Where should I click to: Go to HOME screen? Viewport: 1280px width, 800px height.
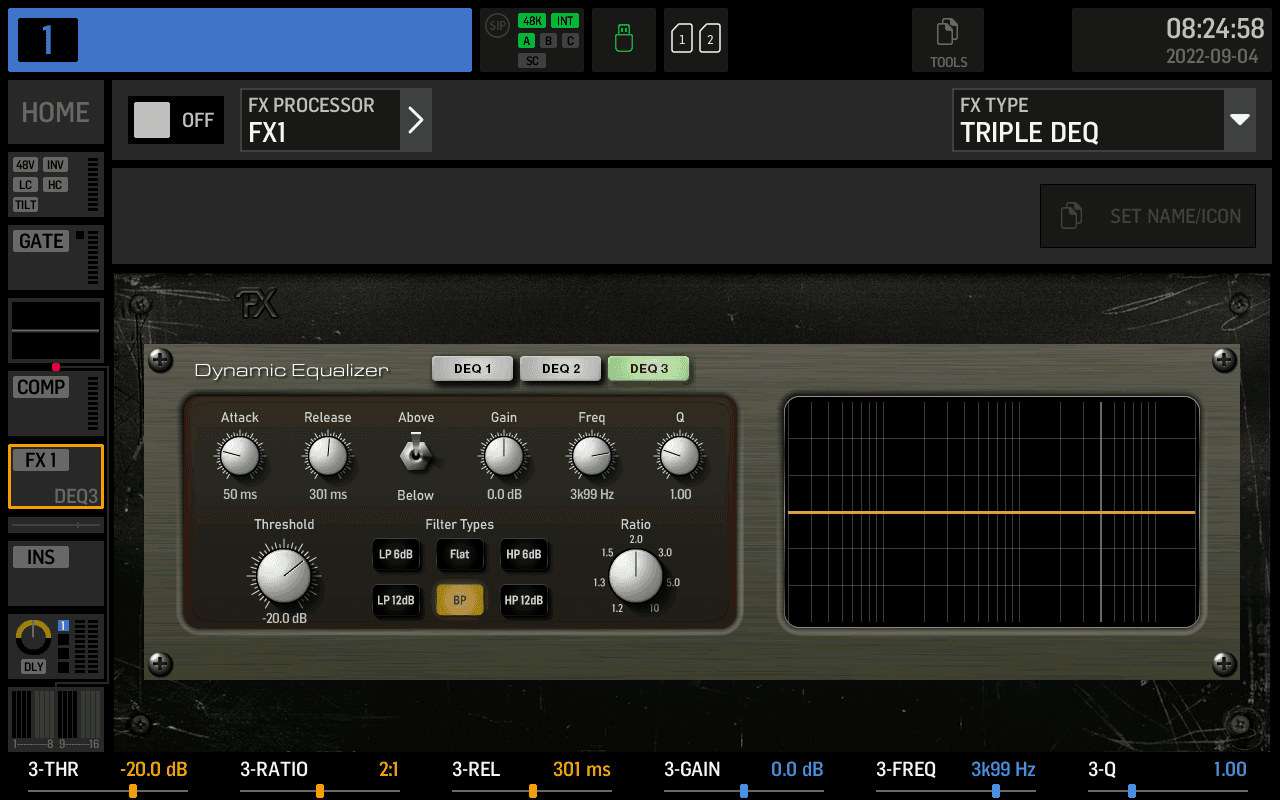(x=56, y=112)
